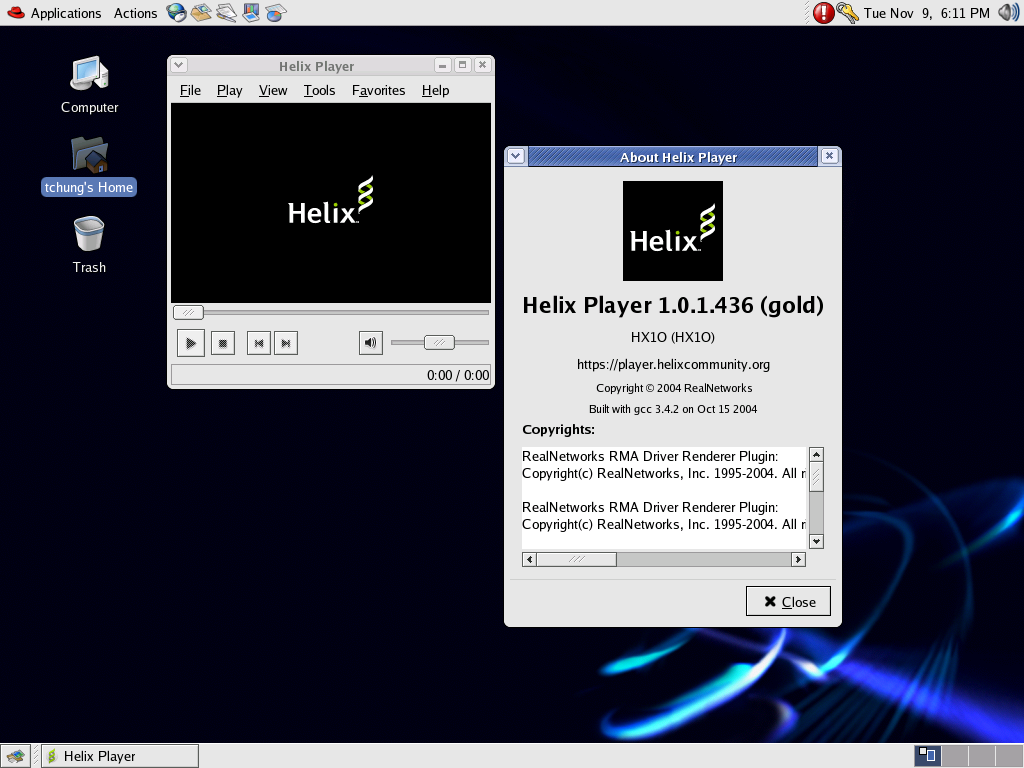Minimize the Helix Player window

pyautogui.click(x=442, y=65)
